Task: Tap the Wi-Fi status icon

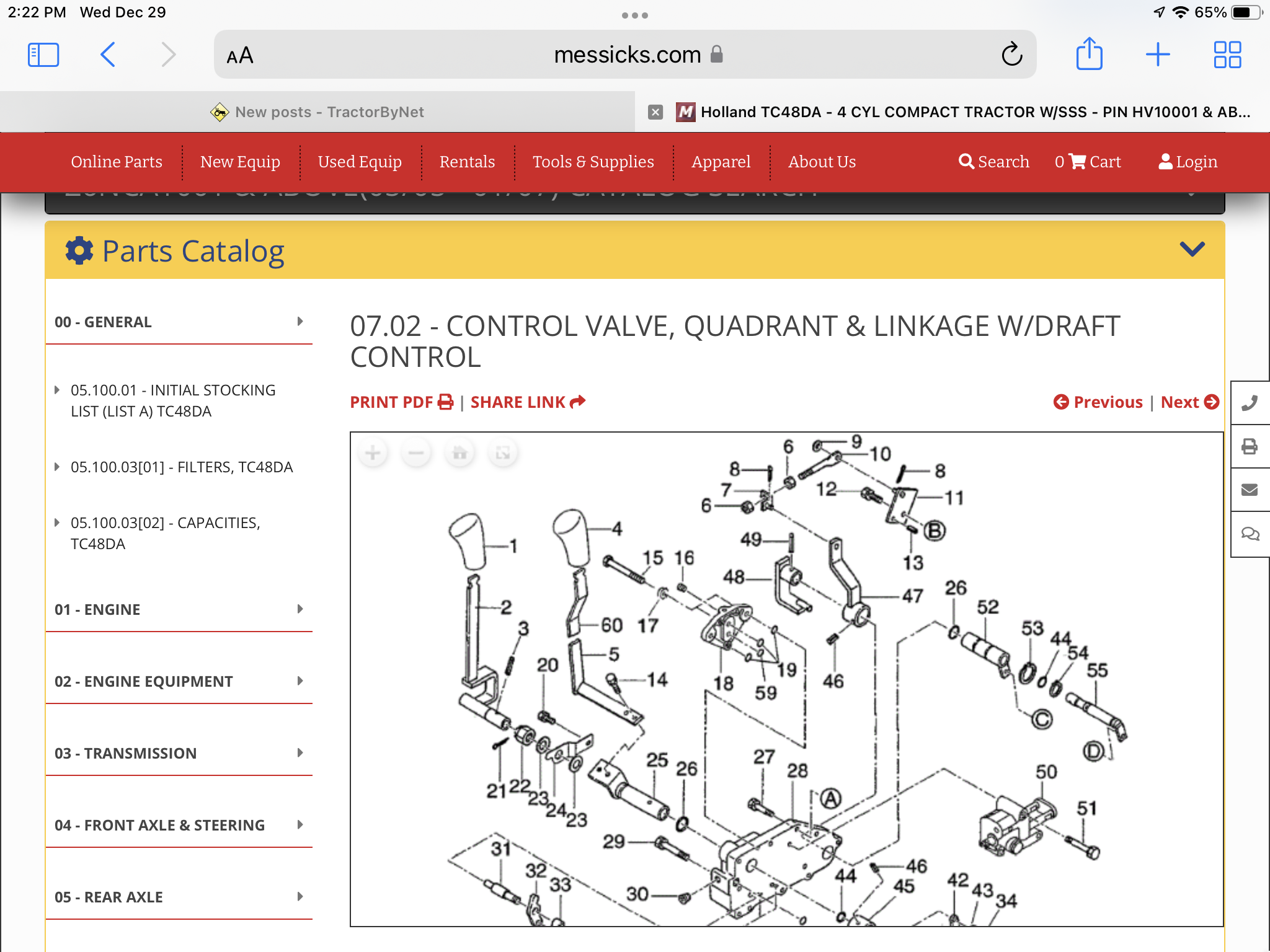Action: [1180, 12]
